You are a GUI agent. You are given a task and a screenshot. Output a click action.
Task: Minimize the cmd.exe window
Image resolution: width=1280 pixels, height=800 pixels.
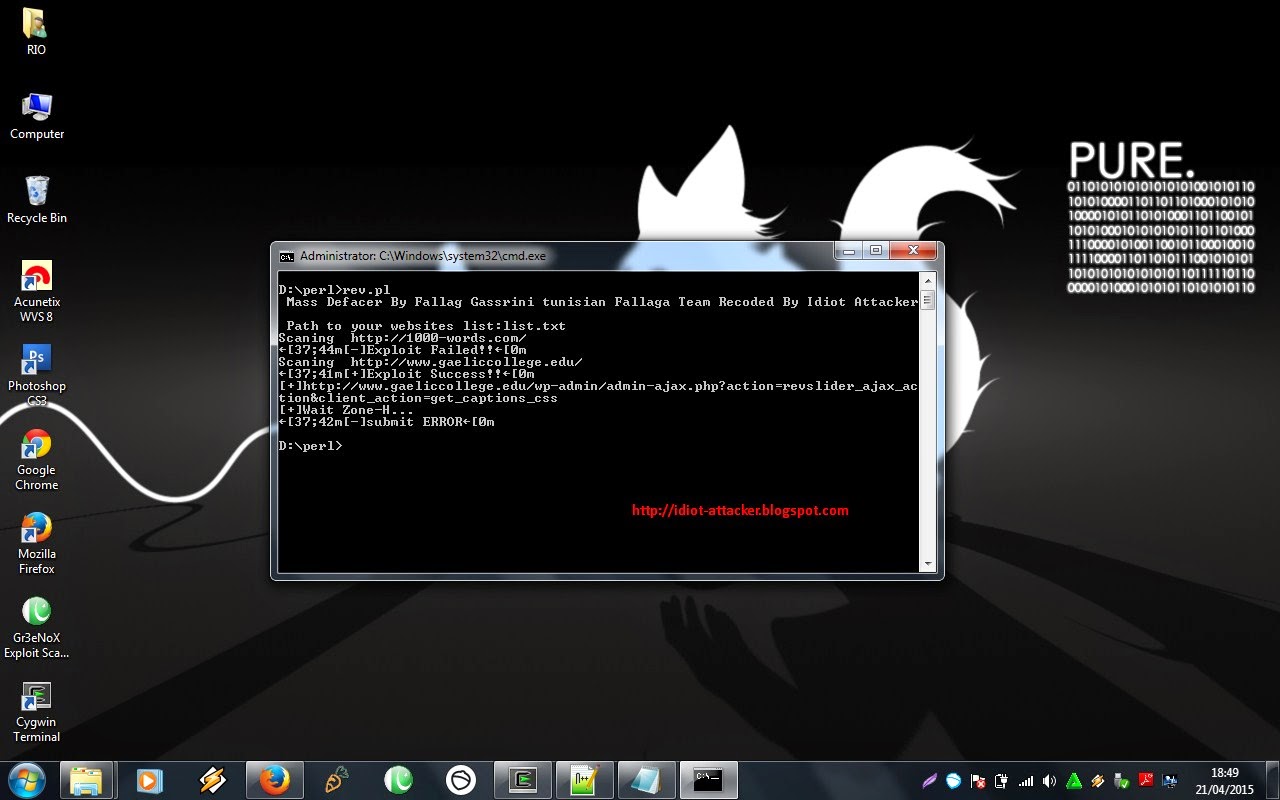(850, 251)
